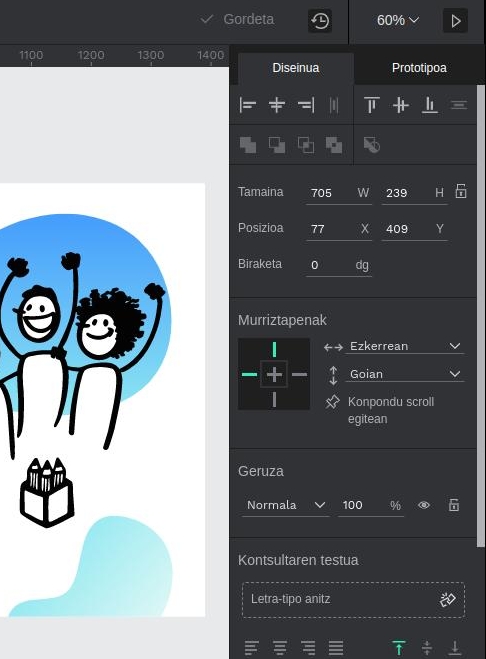Toggle layer visibility eye icon

click(x=424, y=505)
